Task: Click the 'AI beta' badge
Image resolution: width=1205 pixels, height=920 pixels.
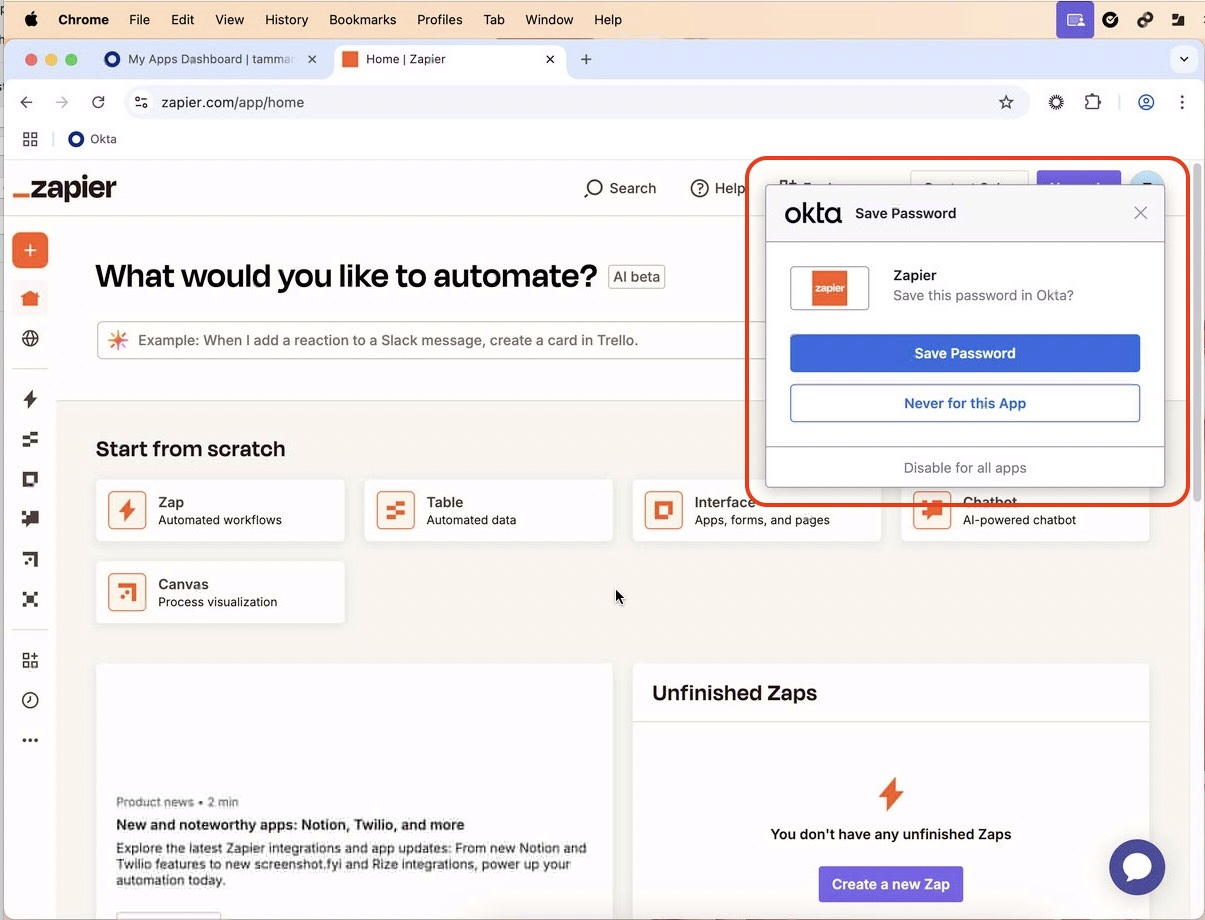Action: (636, 276)
